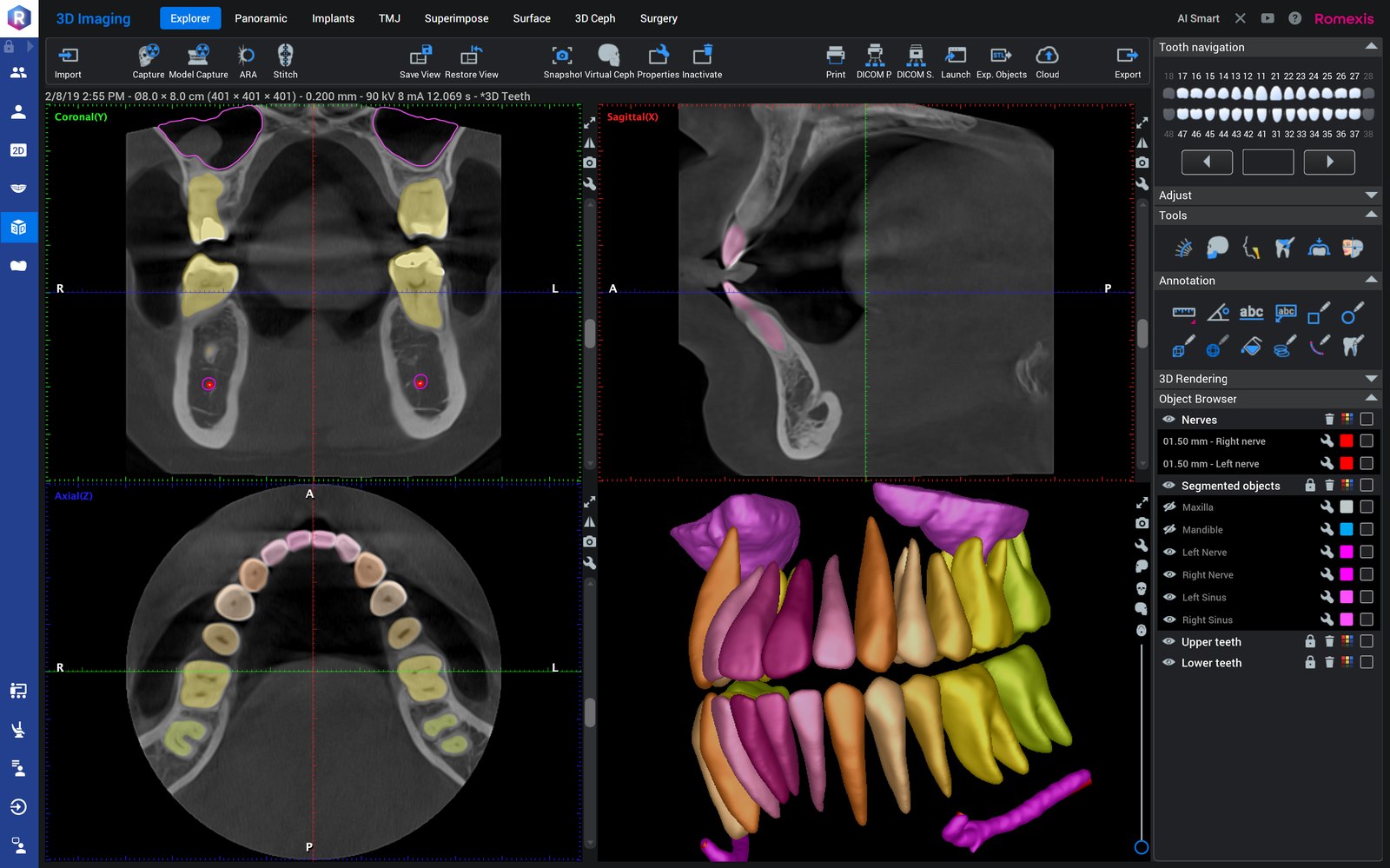
Task: Open Exp. Objects STL export
Action: (1001, 56)
